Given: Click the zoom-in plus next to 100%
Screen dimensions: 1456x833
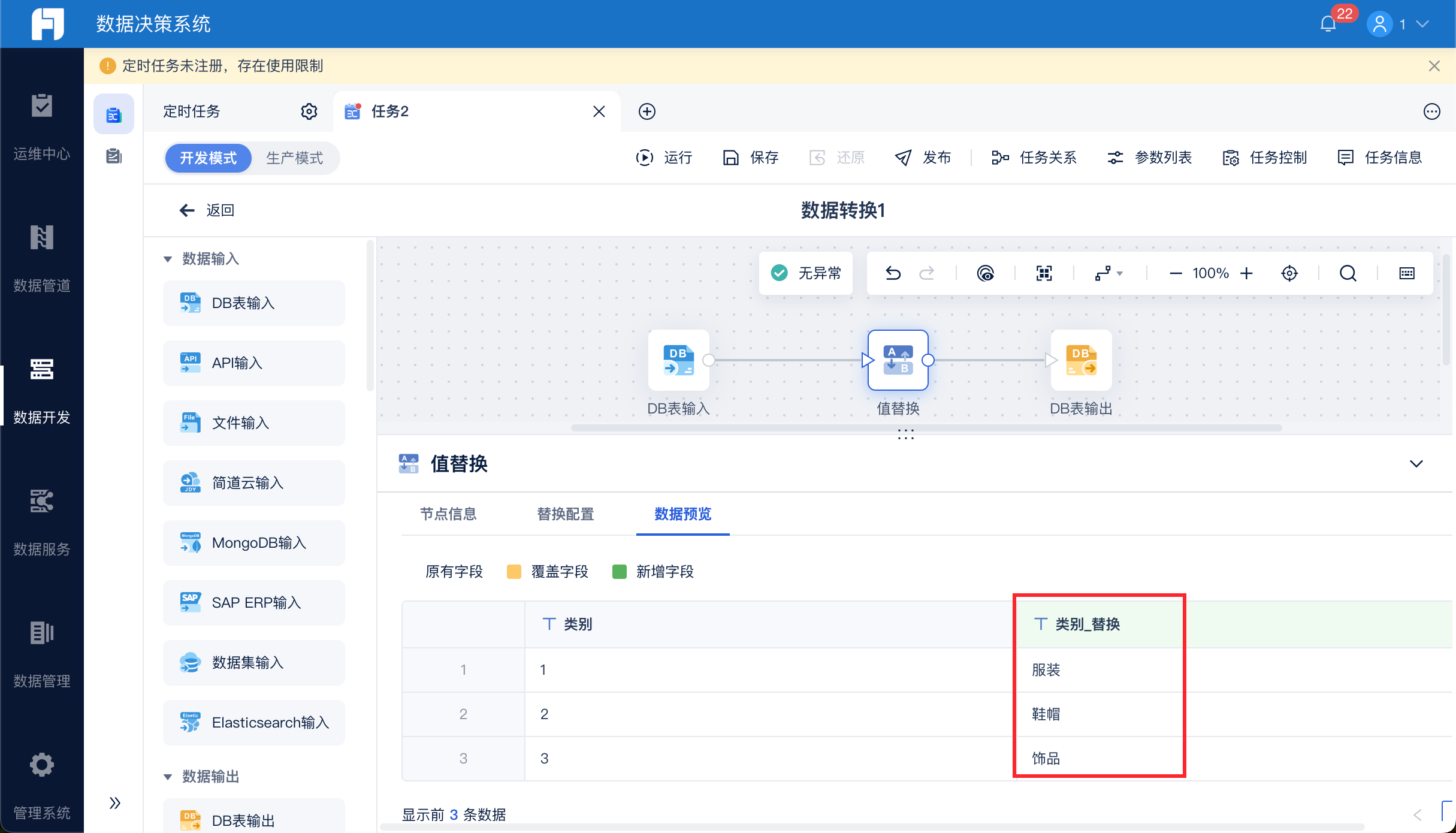Looking at the screenshot, I should [x=1246, y=273].
